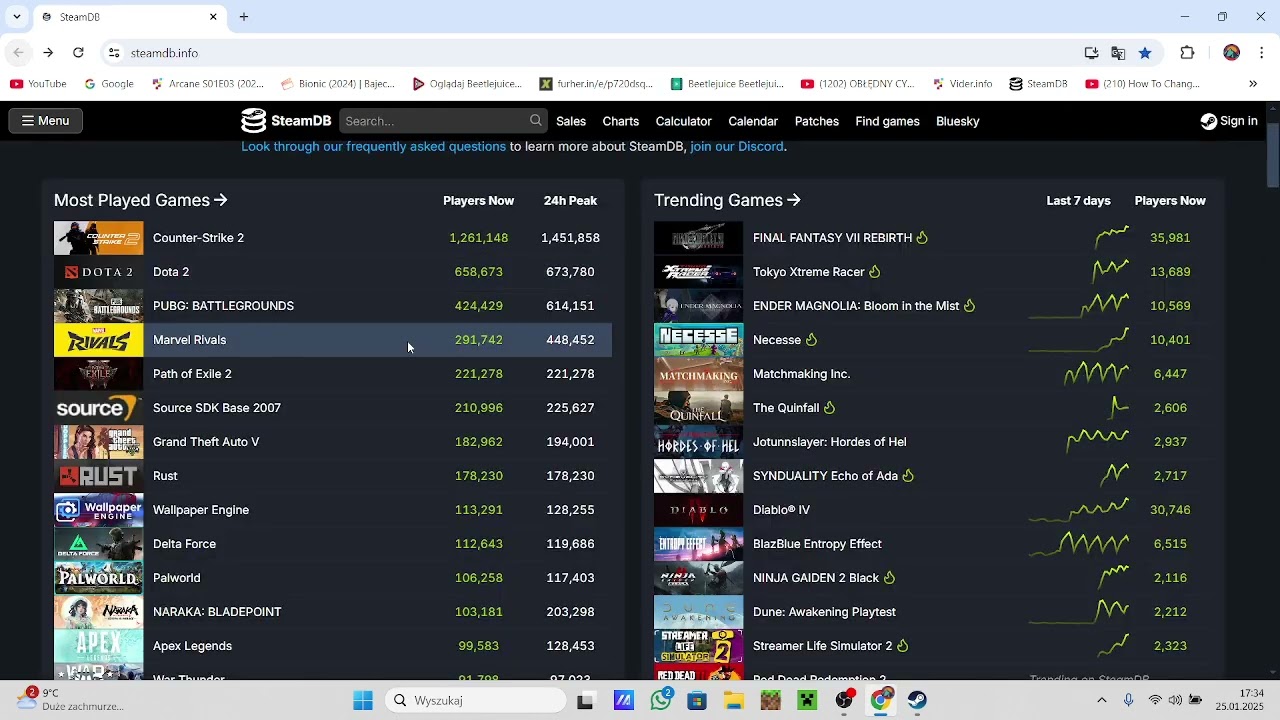Click Path of Exile 2 players count 221,278

pos(478,374)
